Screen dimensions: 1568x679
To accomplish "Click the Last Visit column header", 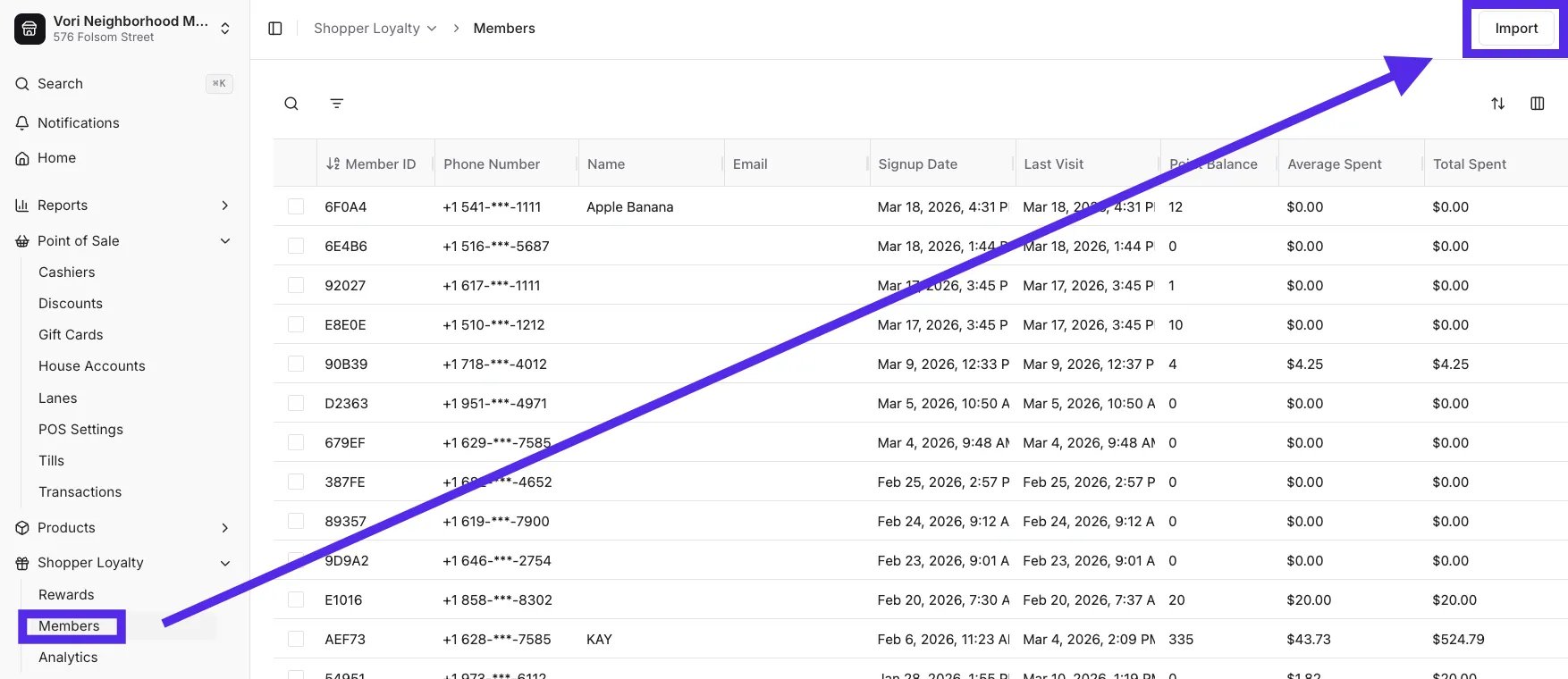I will [1054, 164].
